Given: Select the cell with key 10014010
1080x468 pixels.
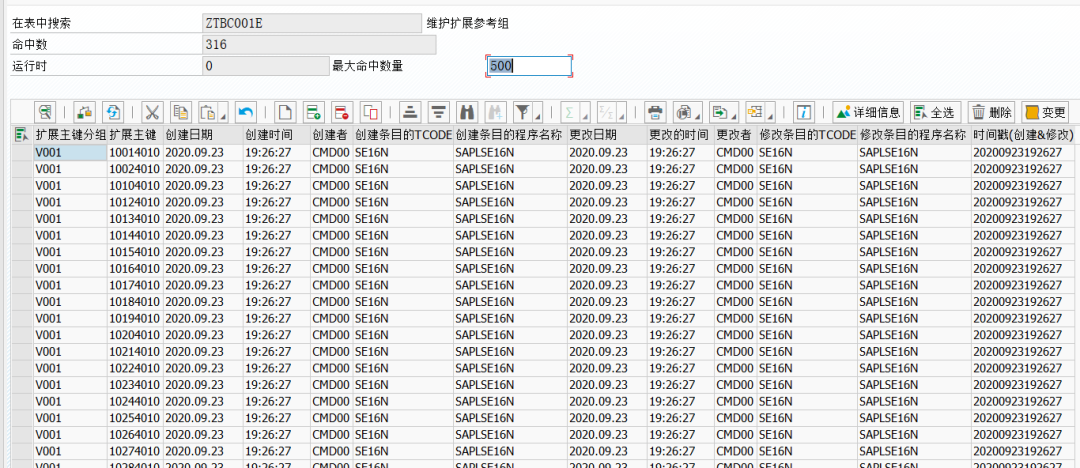Looking at the screenshot, I should pos(135,152).
